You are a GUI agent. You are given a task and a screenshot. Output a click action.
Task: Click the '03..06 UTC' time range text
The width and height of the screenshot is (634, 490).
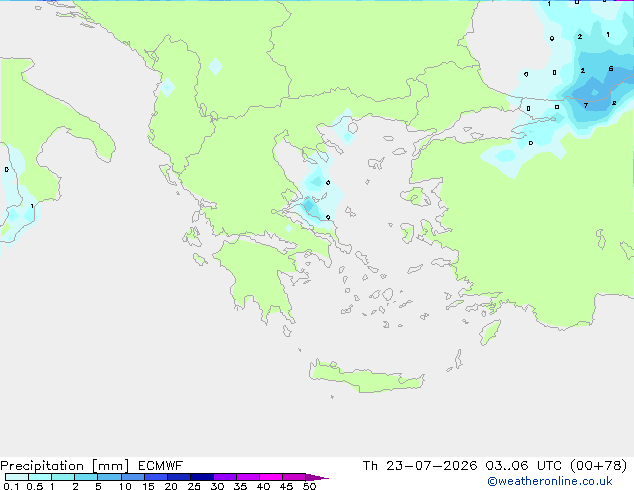tap(524, 466)
